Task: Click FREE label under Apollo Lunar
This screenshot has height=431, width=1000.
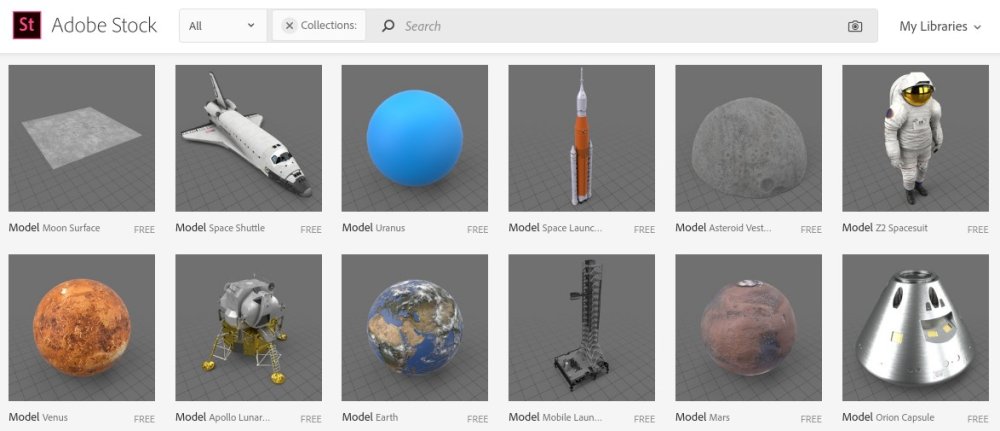Action: coord(311,419)
